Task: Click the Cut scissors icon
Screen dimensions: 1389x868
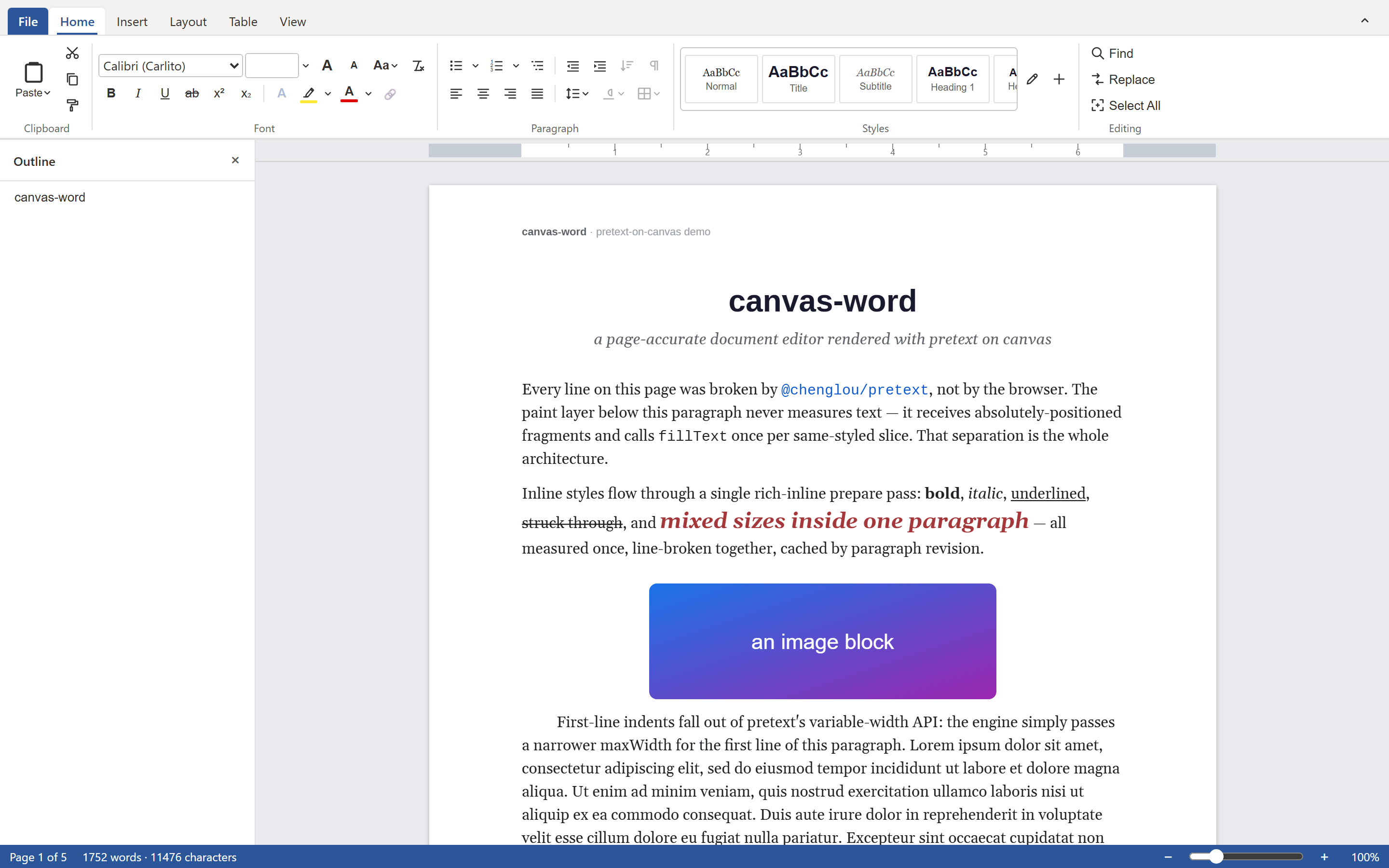Action: pyautogui.click(x=72, y=53)
